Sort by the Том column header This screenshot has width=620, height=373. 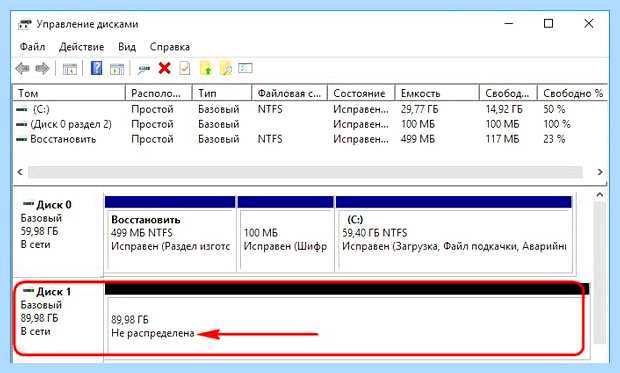click(69, 93)
